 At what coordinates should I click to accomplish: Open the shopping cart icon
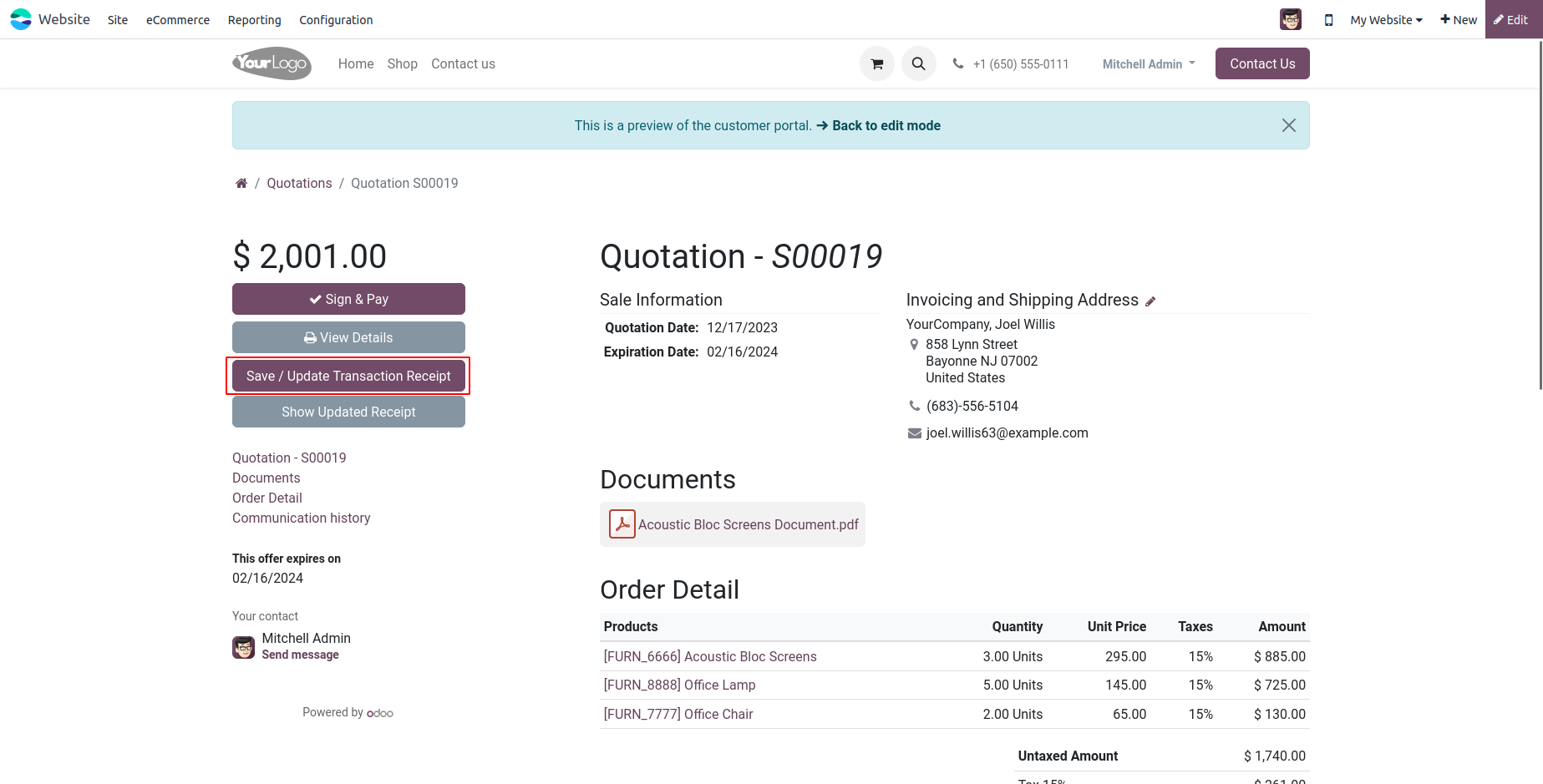pos(876,64)
